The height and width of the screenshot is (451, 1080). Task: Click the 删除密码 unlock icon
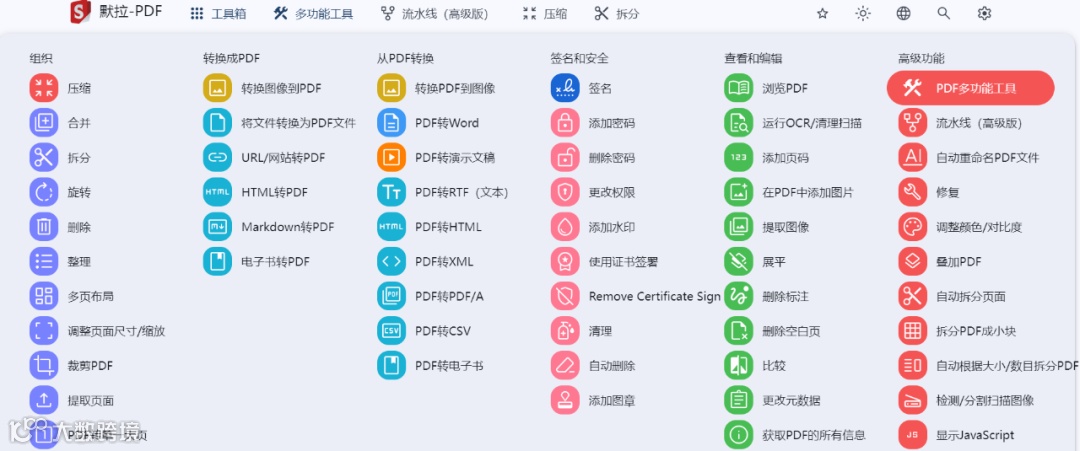pyautogui.click(x=565, y=157)
